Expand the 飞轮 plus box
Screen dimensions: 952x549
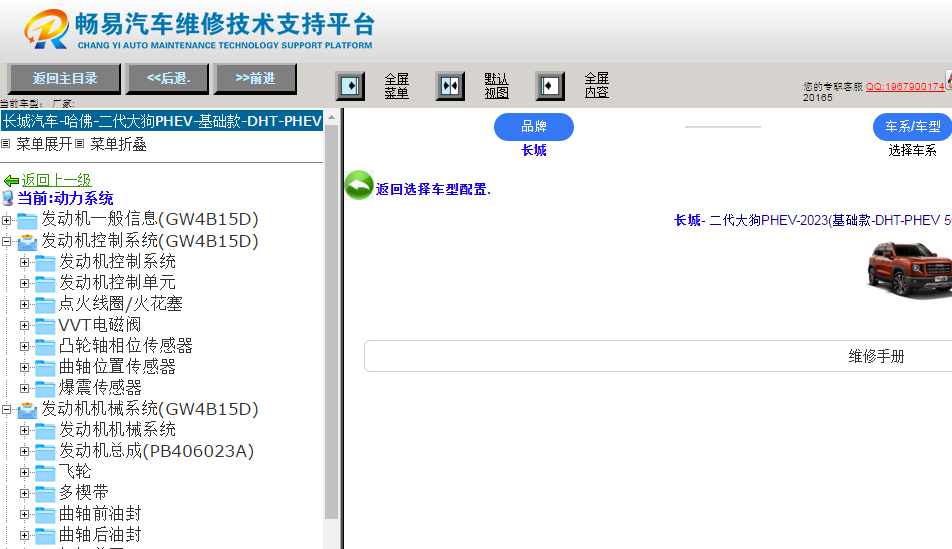(x=24, y=472)
